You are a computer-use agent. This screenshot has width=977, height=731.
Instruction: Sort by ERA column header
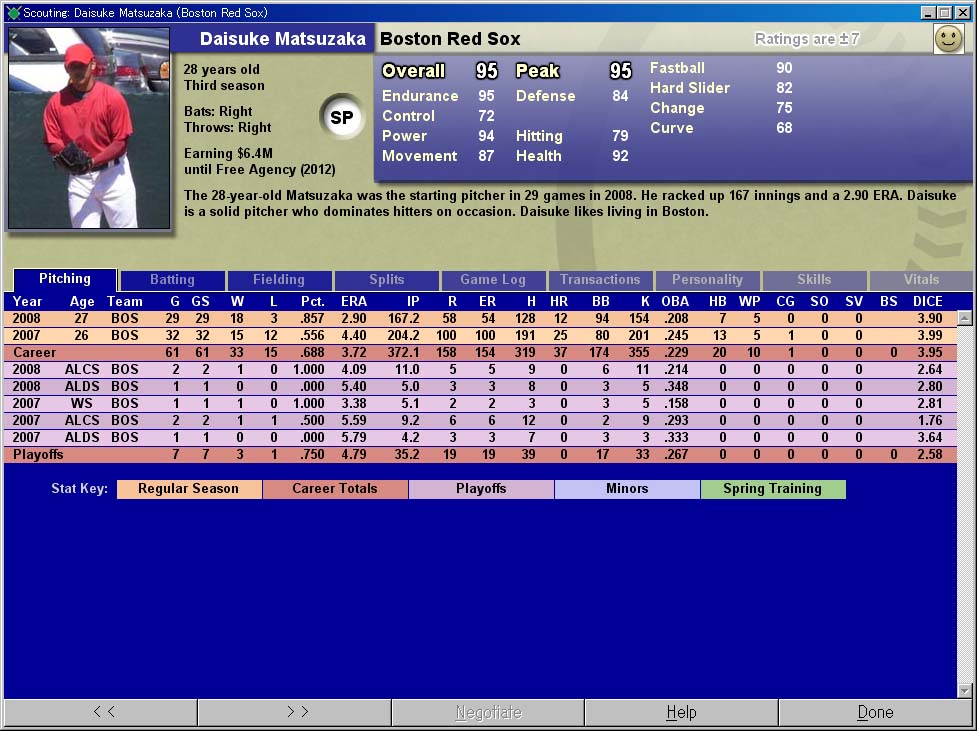(353, 301)
